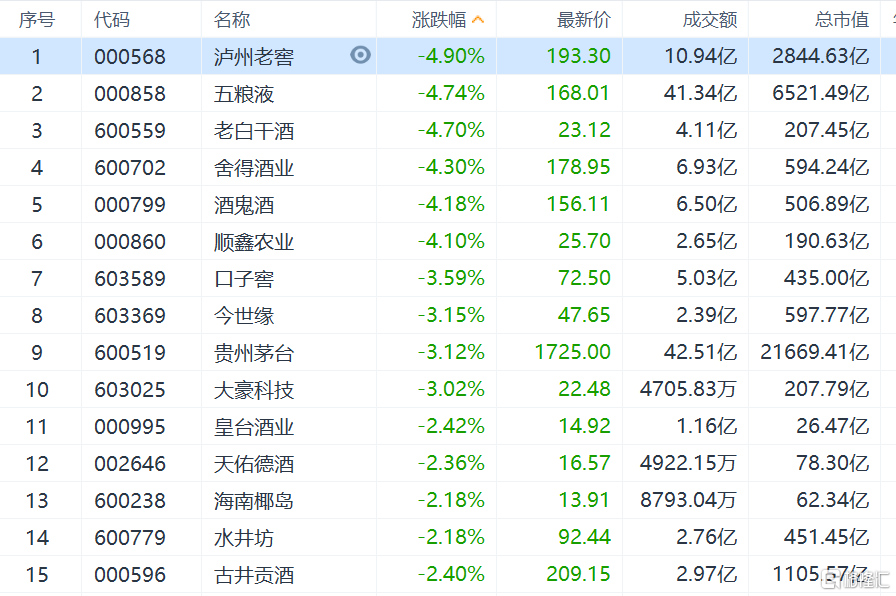Select the 水井坊 row name
The width and height of the screenshot is (896, 596).
coord(244,538)
